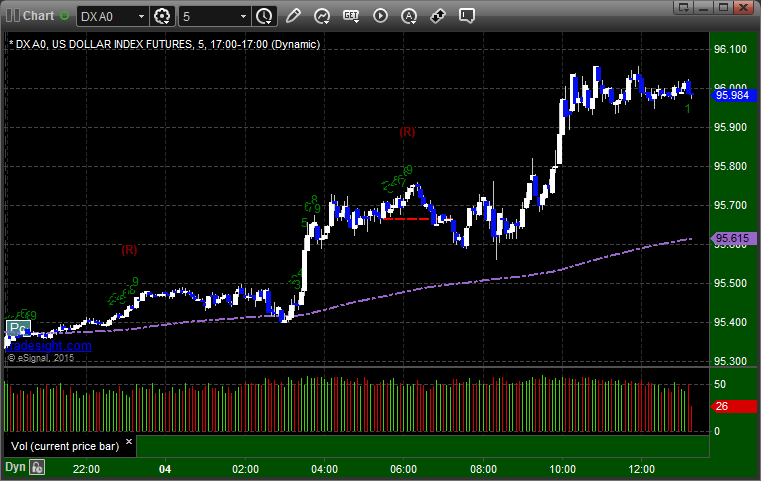This screenshot has width=761, height=481.
Task: Click the volume axis 50 label
Action: click(720, 384)
